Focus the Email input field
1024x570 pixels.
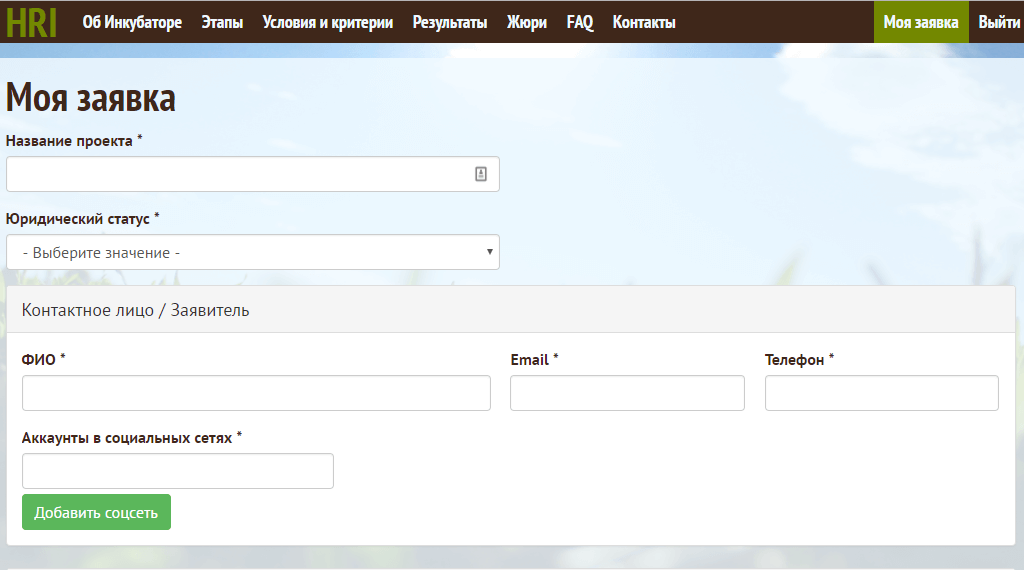(627, 393)
